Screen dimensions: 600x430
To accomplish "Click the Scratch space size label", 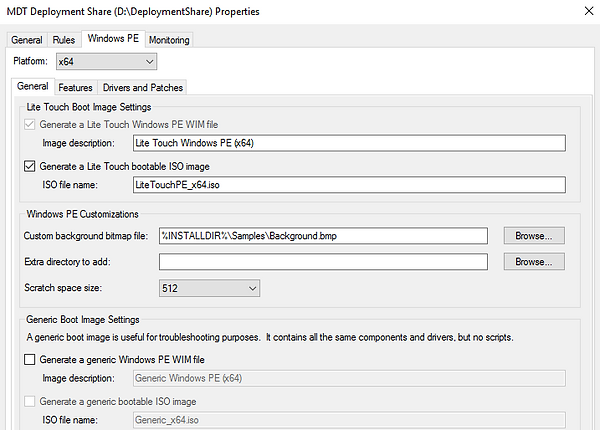I will pyautogui.click(x=63, y=288).
